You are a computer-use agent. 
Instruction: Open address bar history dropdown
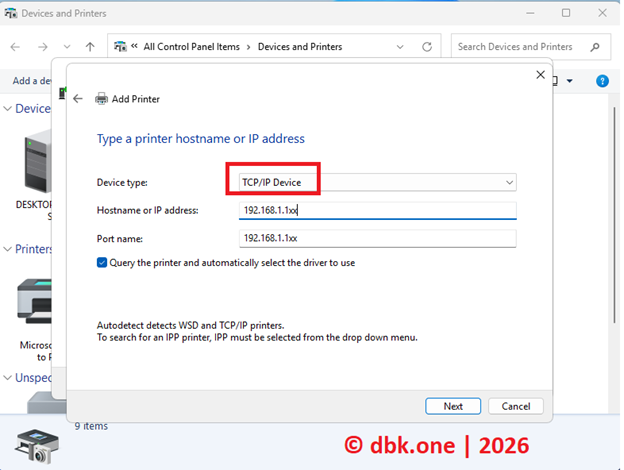point(400,47)
